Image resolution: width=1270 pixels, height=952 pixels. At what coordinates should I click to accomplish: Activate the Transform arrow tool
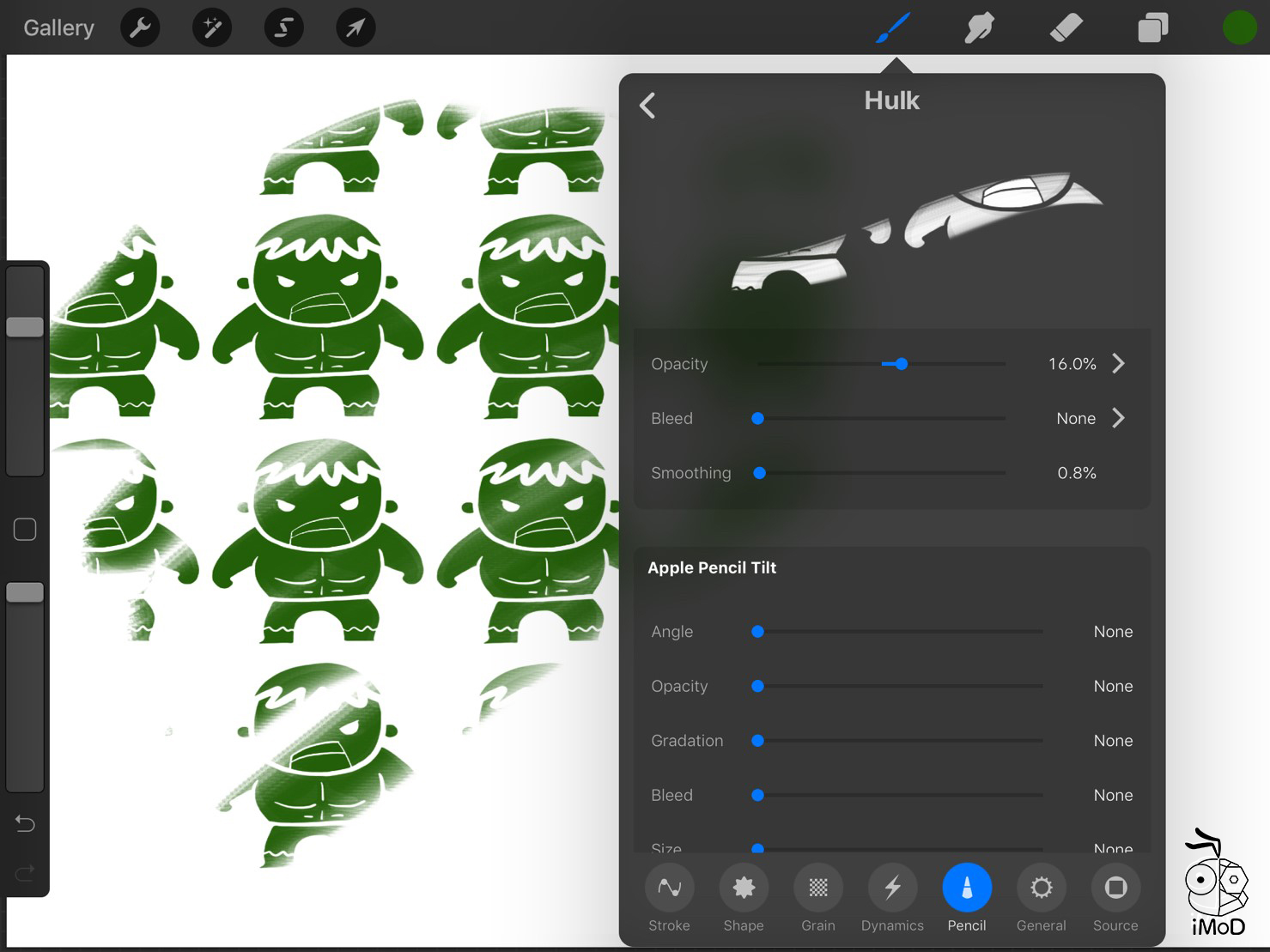(x=355, y=28)
